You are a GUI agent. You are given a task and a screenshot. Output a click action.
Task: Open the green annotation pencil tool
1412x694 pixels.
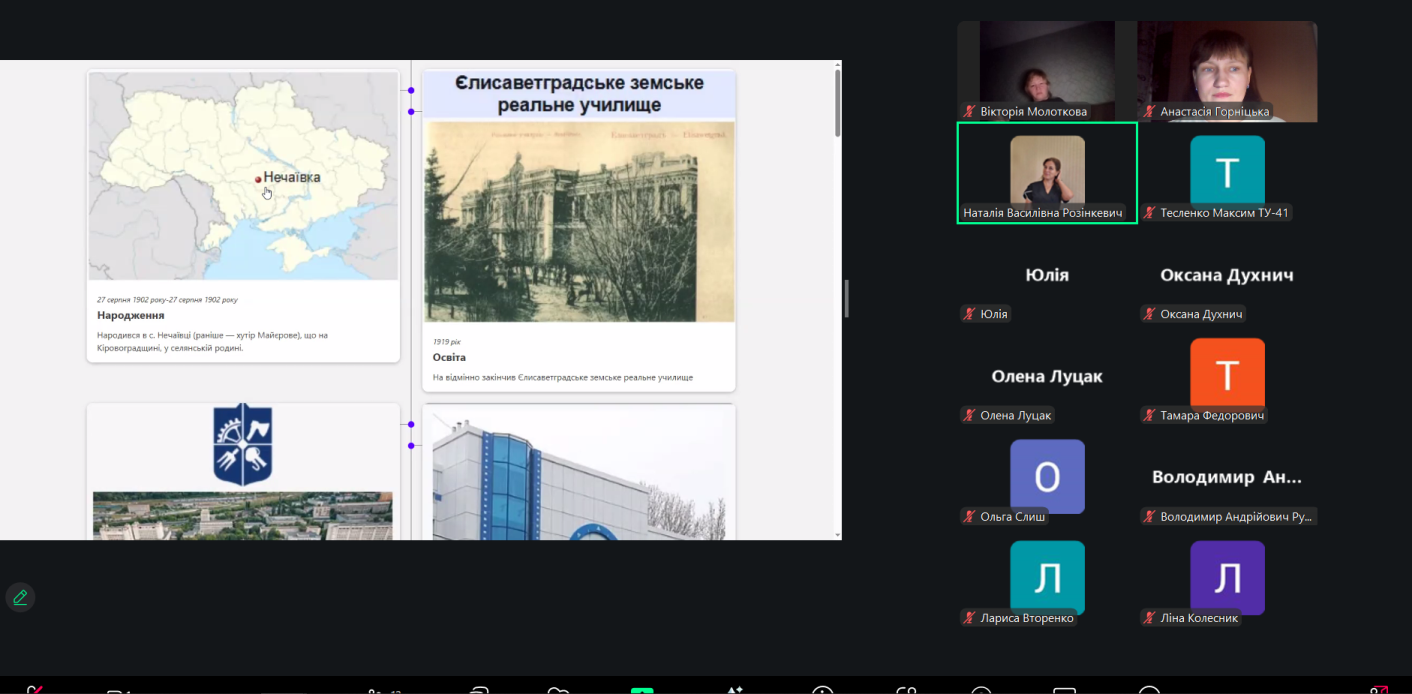click(x=20, y=598)
